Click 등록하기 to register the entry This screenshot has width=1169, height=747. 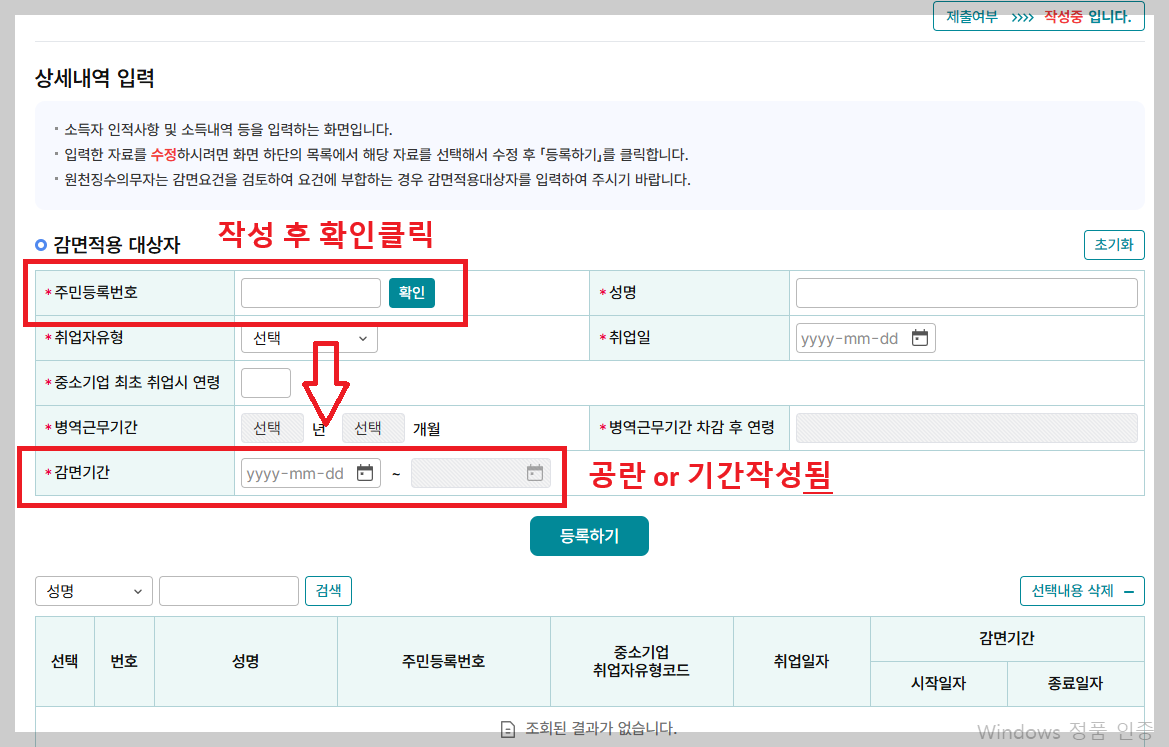589,535
